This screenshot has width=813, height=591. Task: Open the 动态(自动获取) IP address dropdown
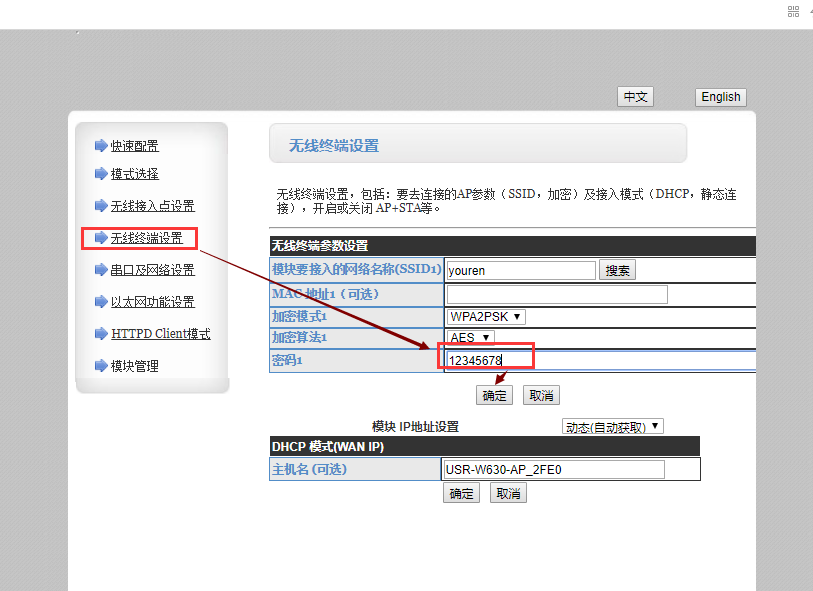[x=613, y=426]
